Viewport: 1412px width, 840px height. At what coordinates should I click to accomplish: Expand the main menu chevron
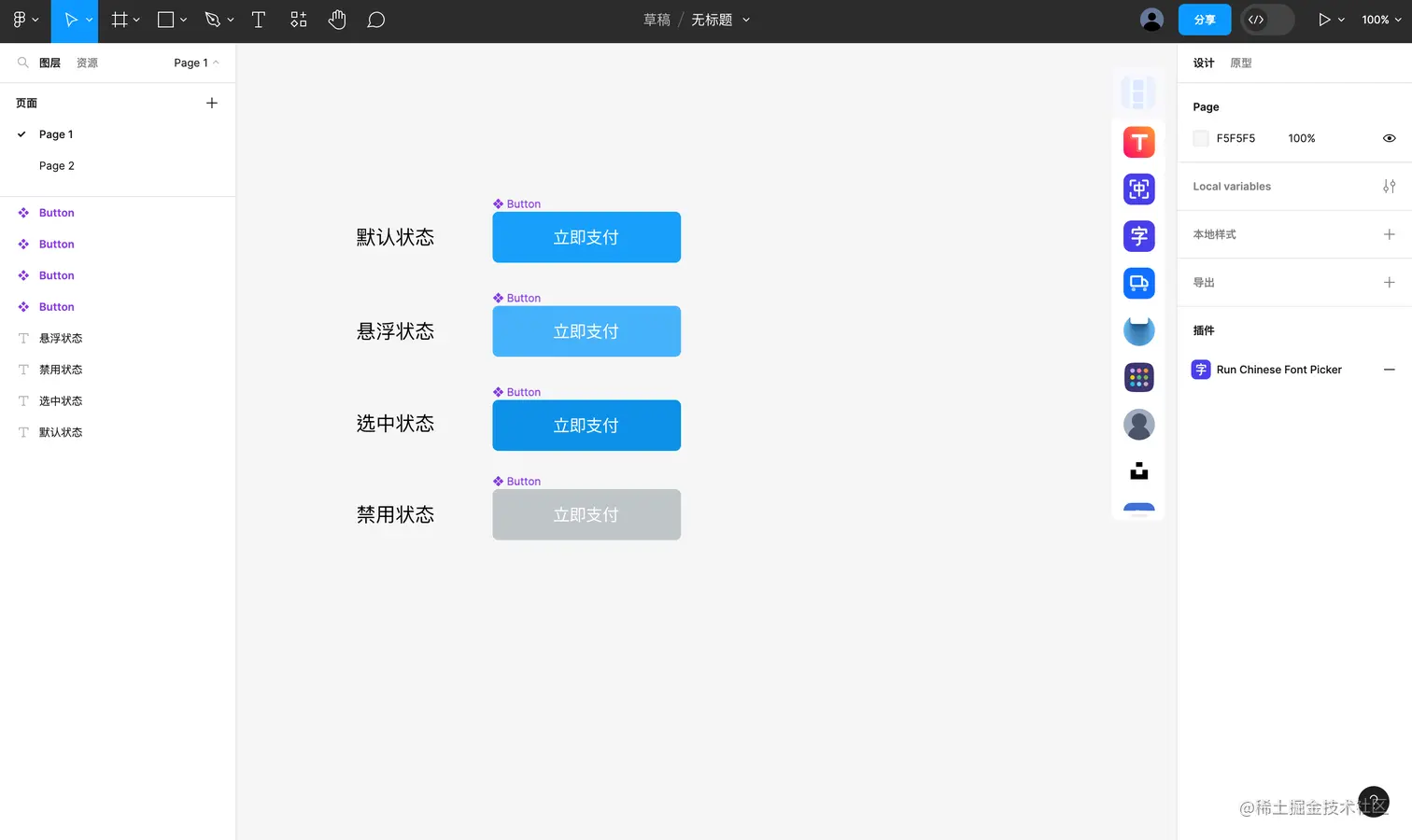click(35, 20)
